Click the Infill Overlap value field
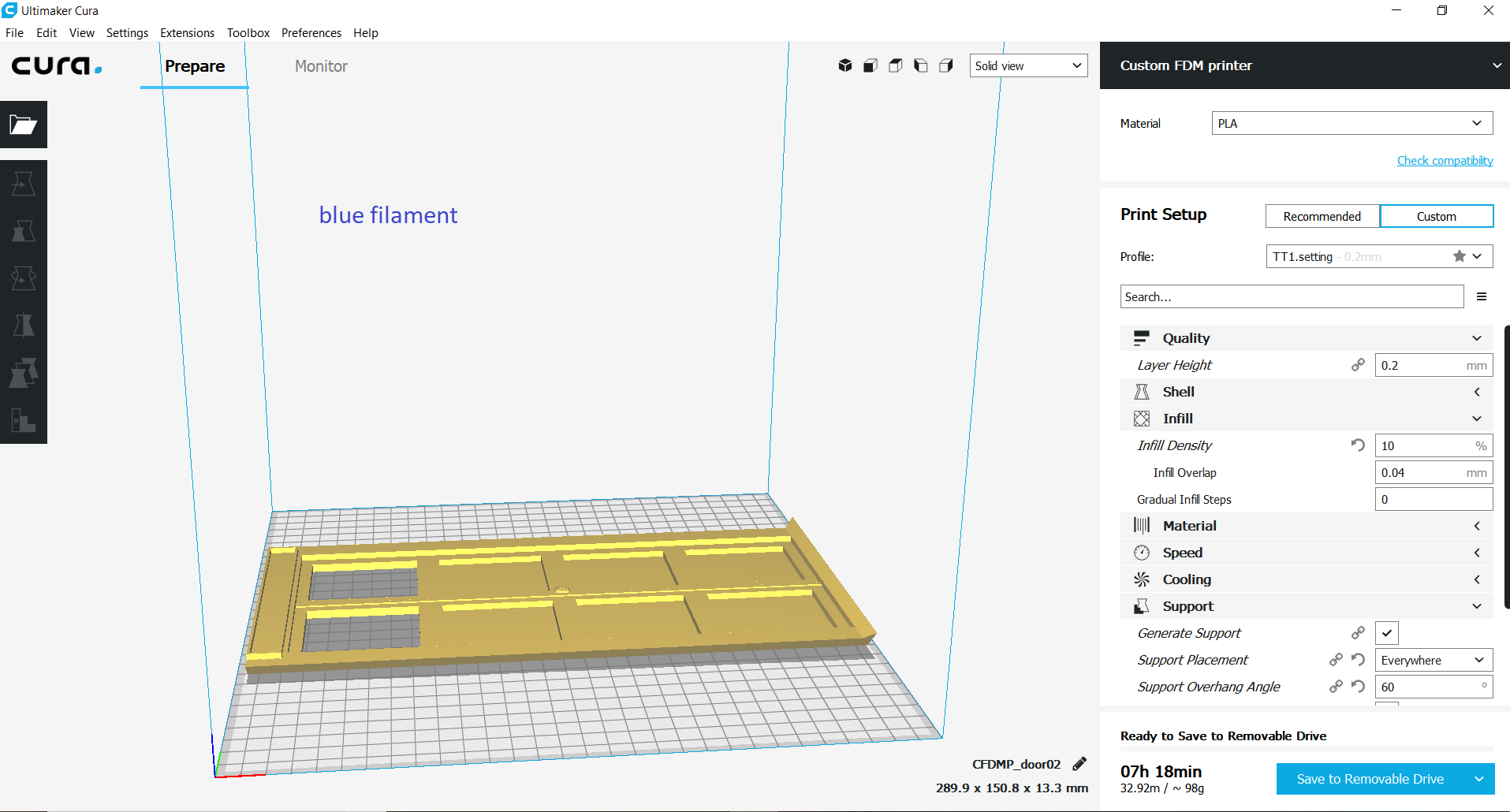Screen dimensions: 1510x812 coord(1434,472)
